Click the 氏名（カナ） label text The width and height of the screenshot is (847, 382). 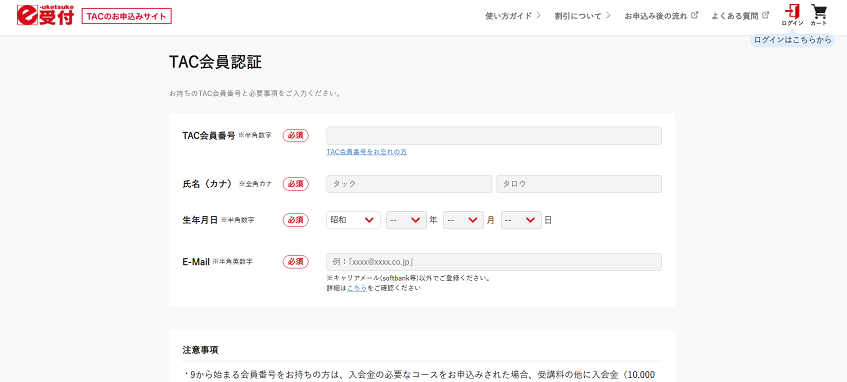coord(209,184)
